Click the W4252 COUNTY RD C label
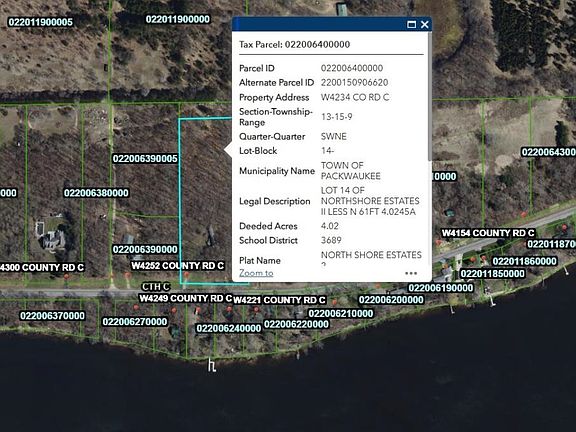The image size is (576, 432). point(178,266)
